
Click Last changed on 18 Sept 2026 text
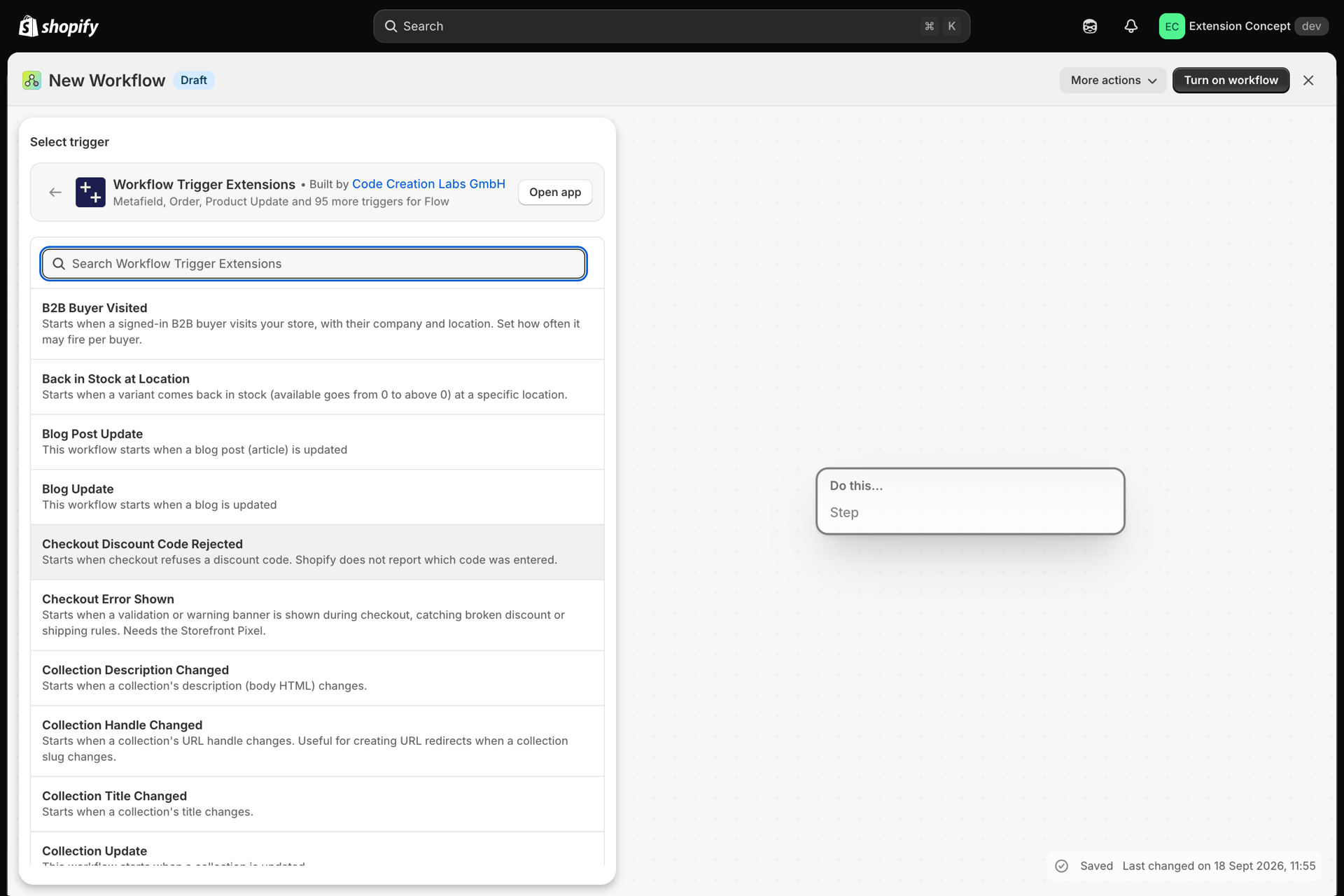tap(1219, 866)
